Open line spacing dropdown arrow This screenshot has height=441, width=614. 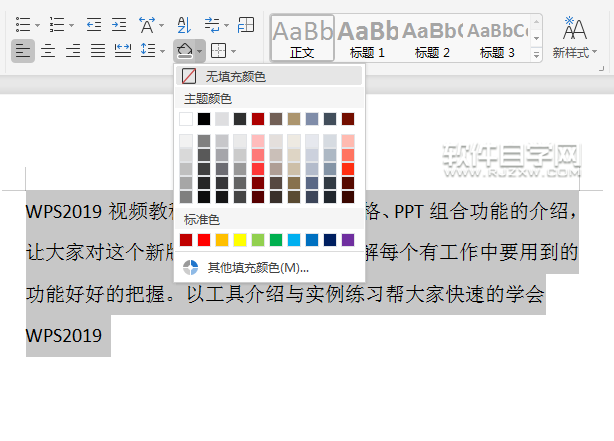163,51
